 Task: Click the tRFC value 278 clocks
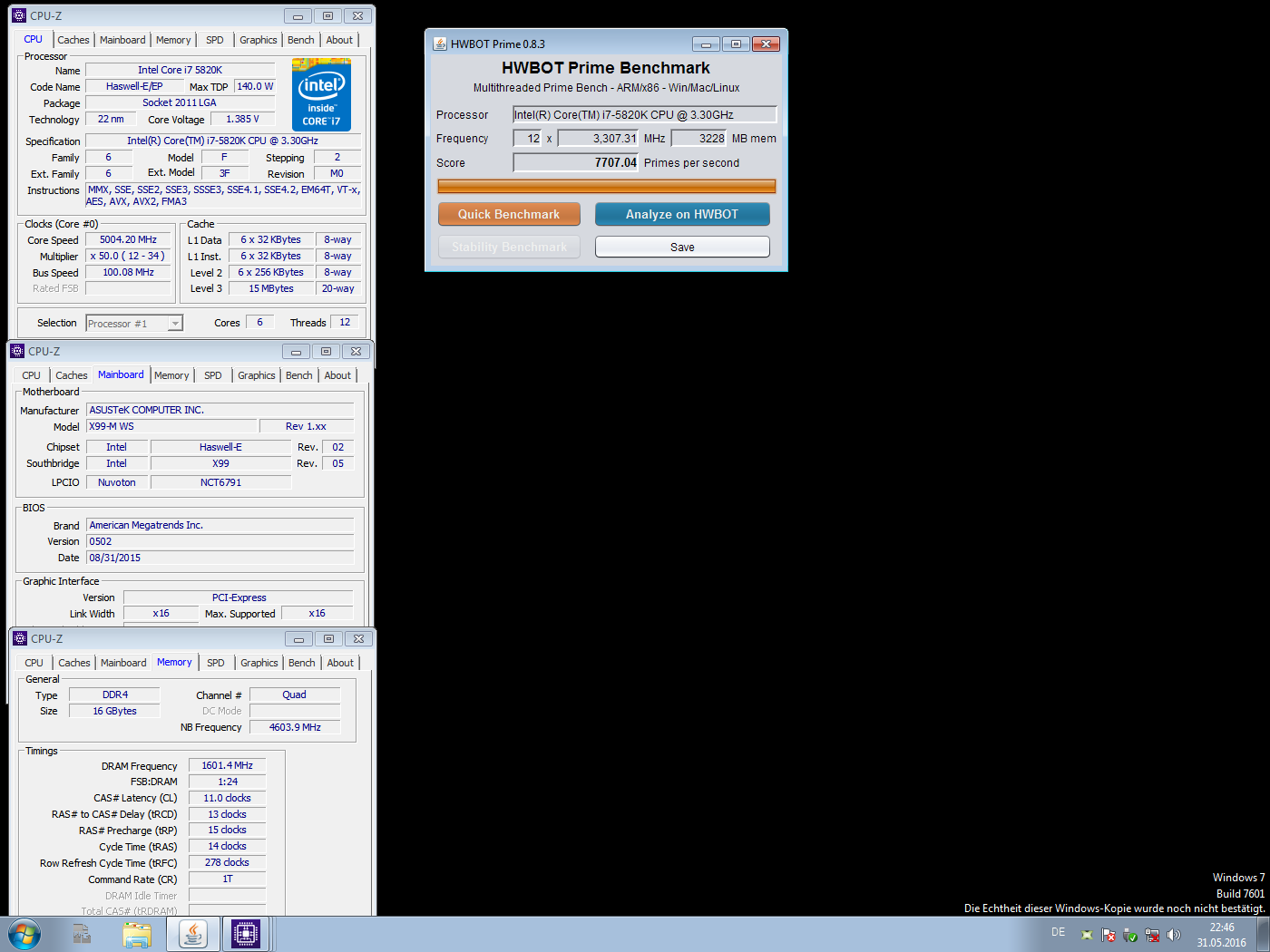pos(227,862)
